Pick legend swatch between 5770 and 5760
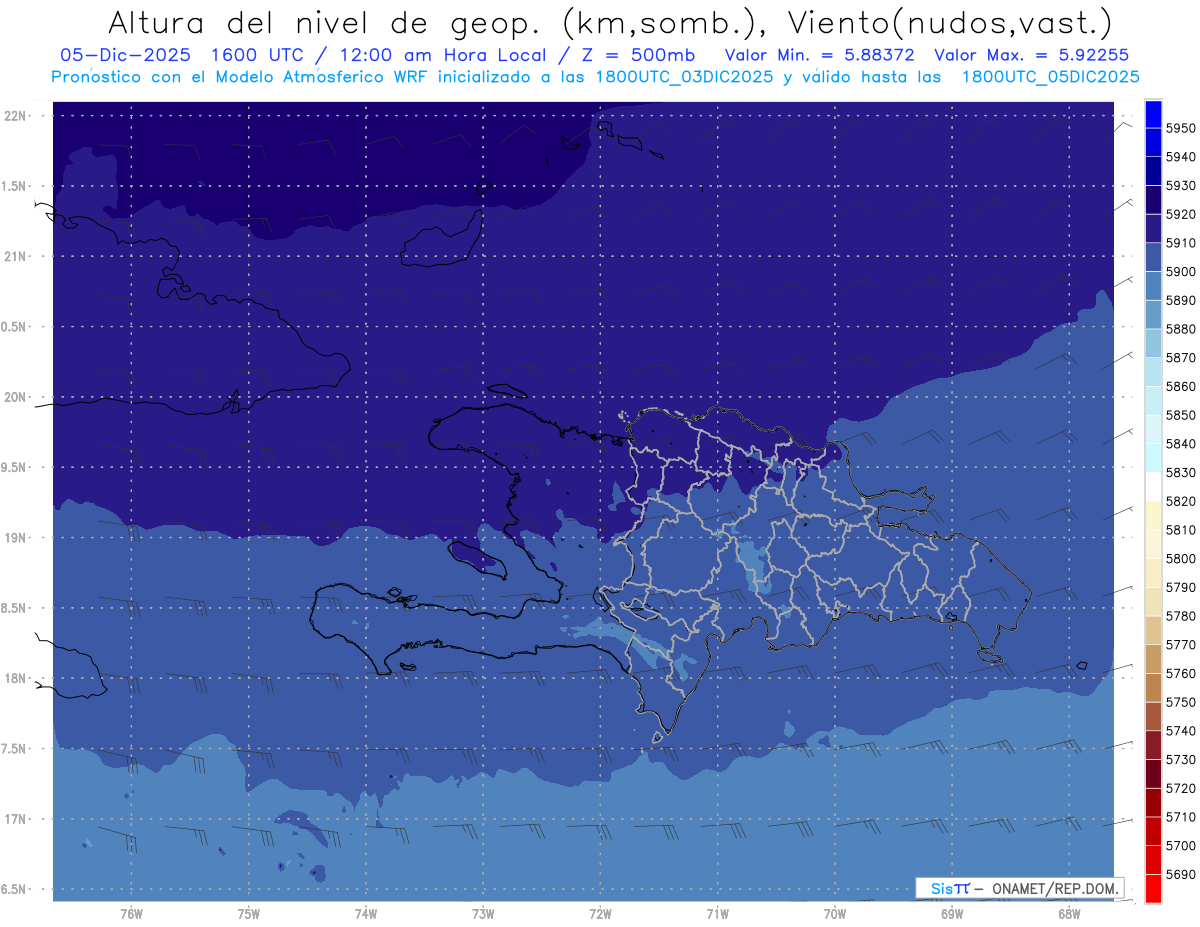The height and width of the screenshot is (927, 1200). click(x=1153, y=659)
